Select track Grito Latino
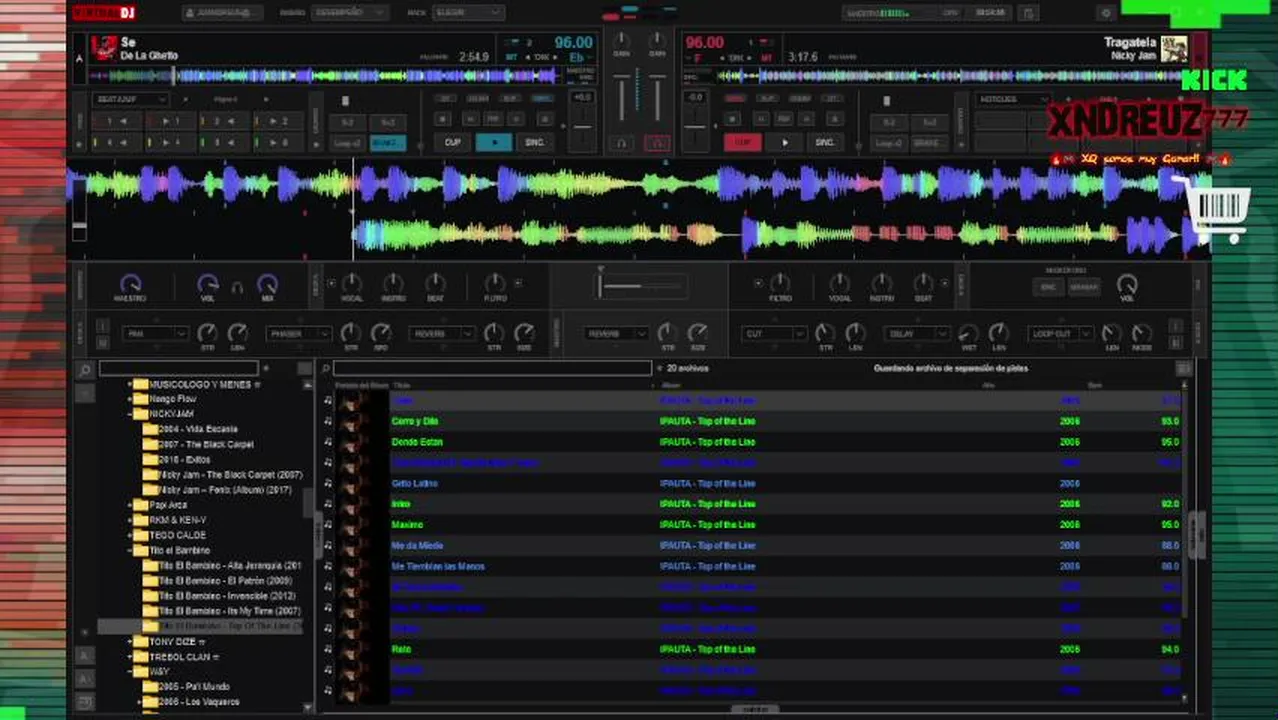The width and height of the screenshot is (1278, 720). click(x=414, y=483)
